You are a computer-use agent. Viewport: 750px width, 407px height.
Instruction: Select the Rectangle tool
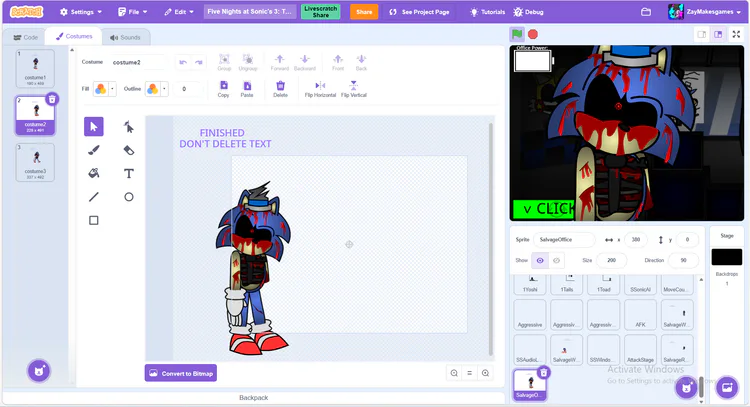(x=94, y=220)
